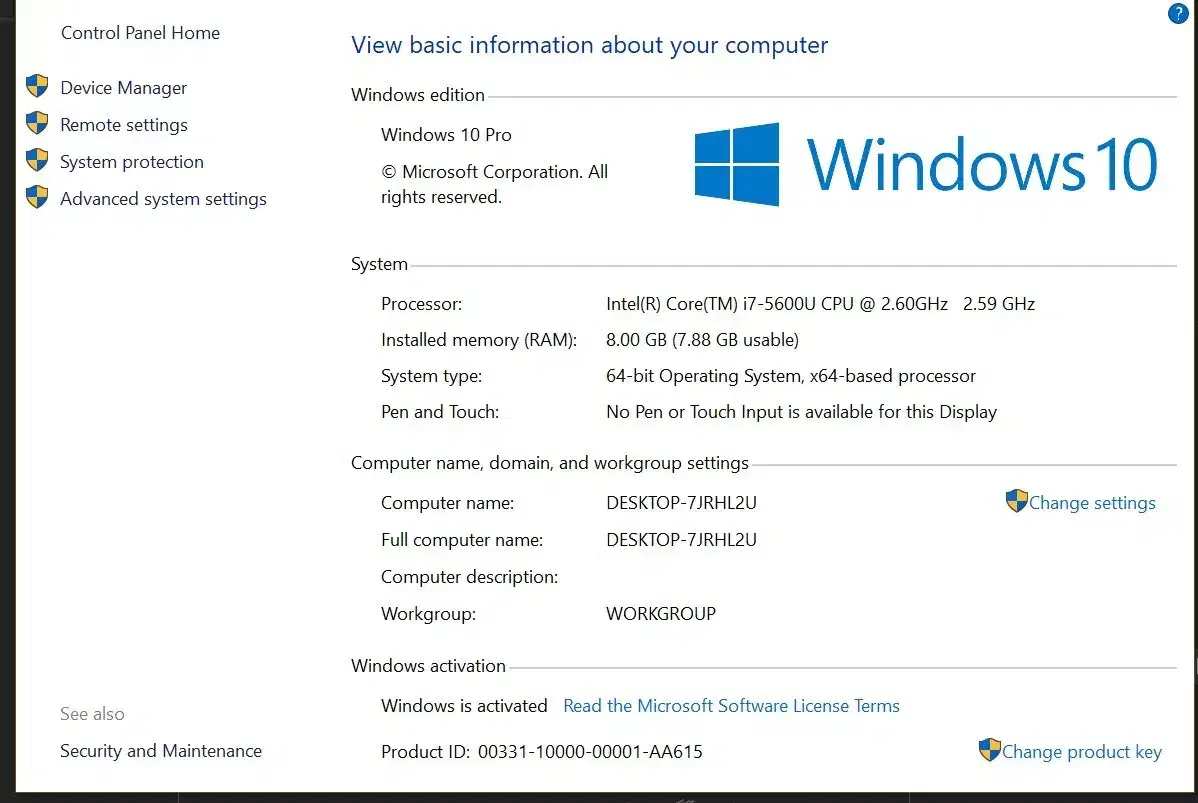Open Security and Maintenance under See also
The image size is (1198, 803).
[161, 751]
